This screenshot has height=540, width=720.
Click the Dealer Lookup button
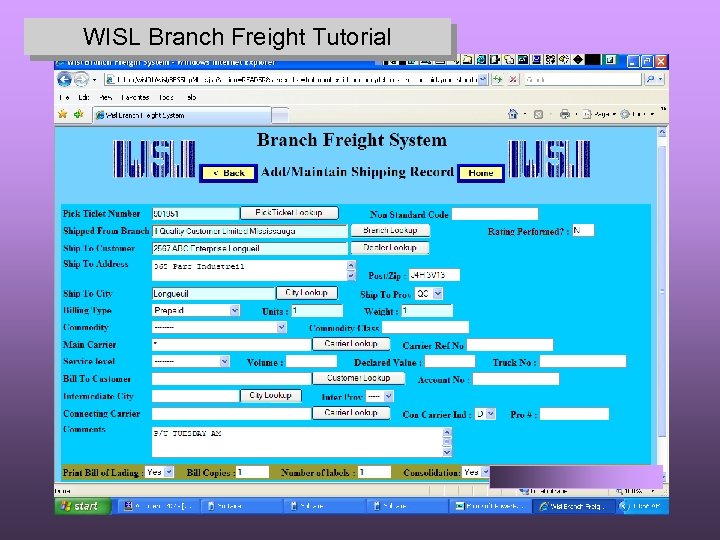click(390, 248)
